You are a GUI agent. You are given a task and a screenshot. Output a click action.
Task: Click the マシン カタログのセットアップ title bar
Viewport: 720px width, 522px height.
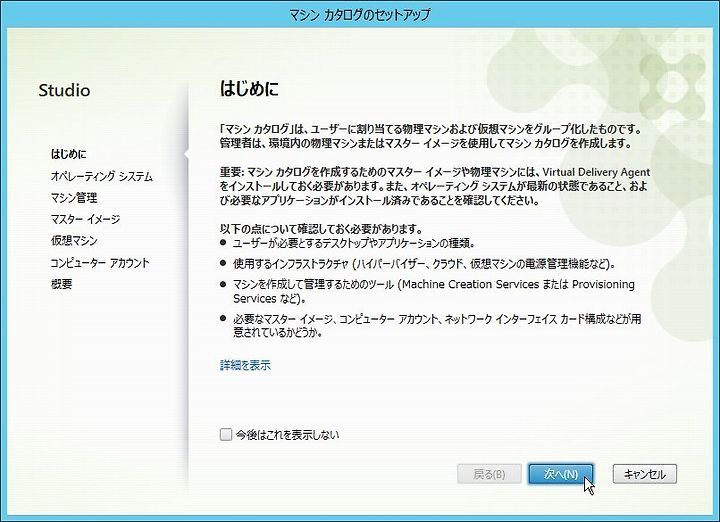(360, 15)
